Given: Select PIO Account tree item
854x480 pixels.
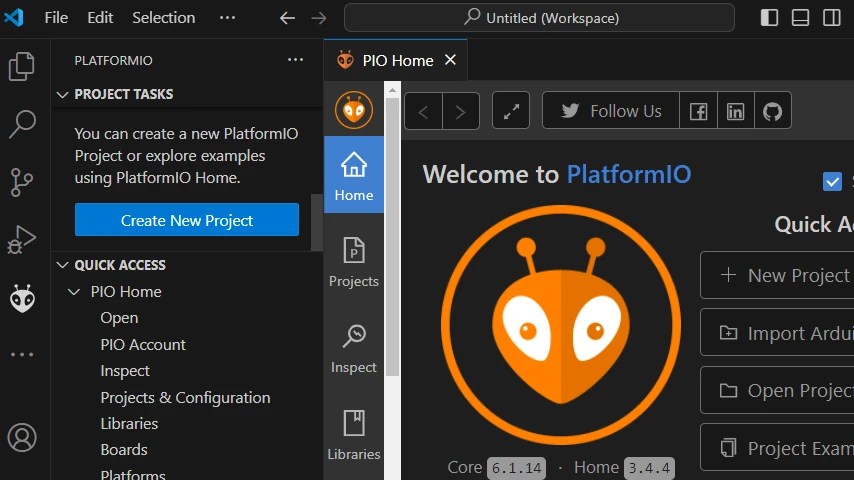Looking at the screenshot, I should [143, 345].
